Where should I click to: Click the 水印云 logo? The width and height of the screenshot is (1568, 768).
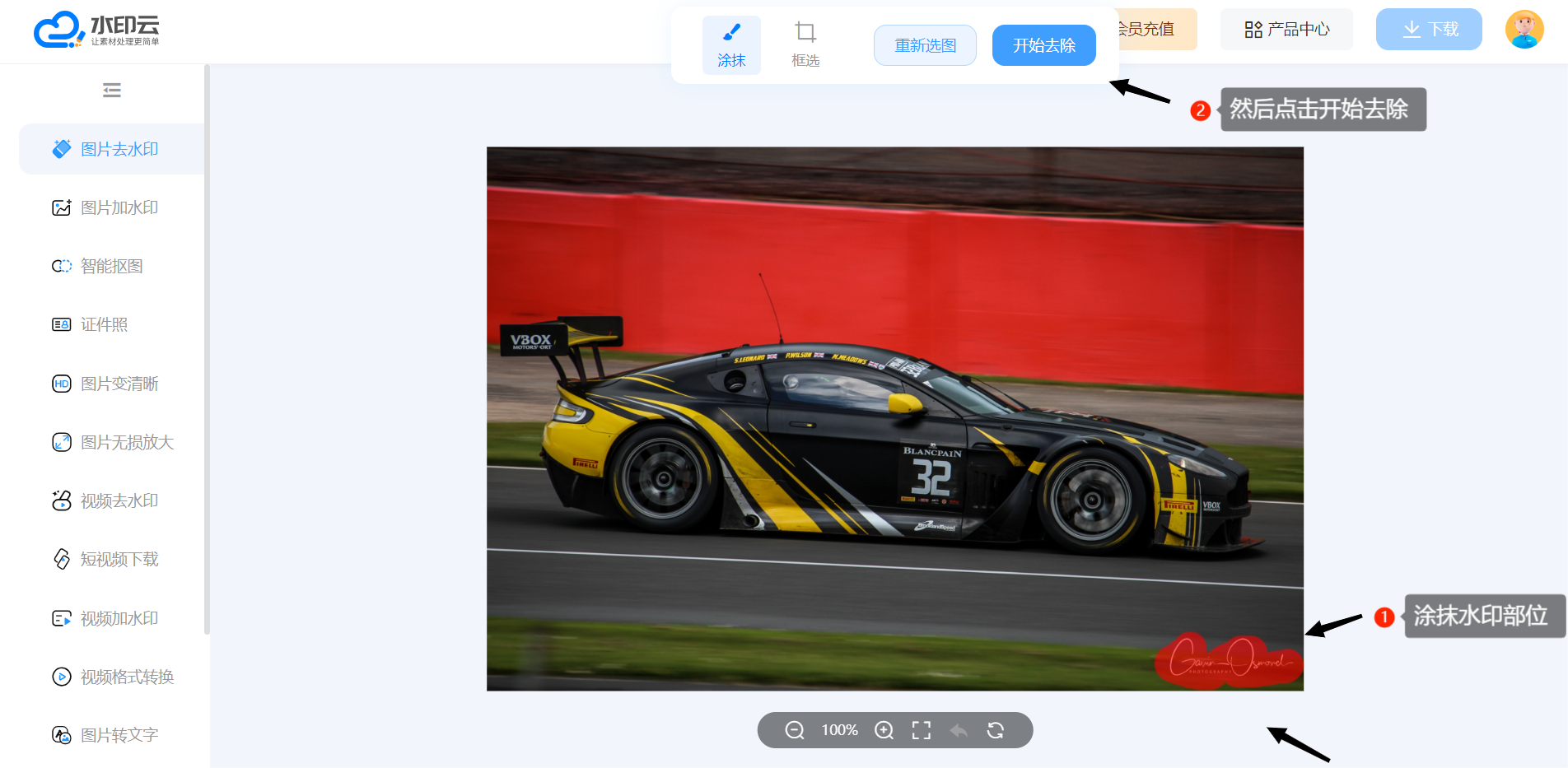[96, 30]
